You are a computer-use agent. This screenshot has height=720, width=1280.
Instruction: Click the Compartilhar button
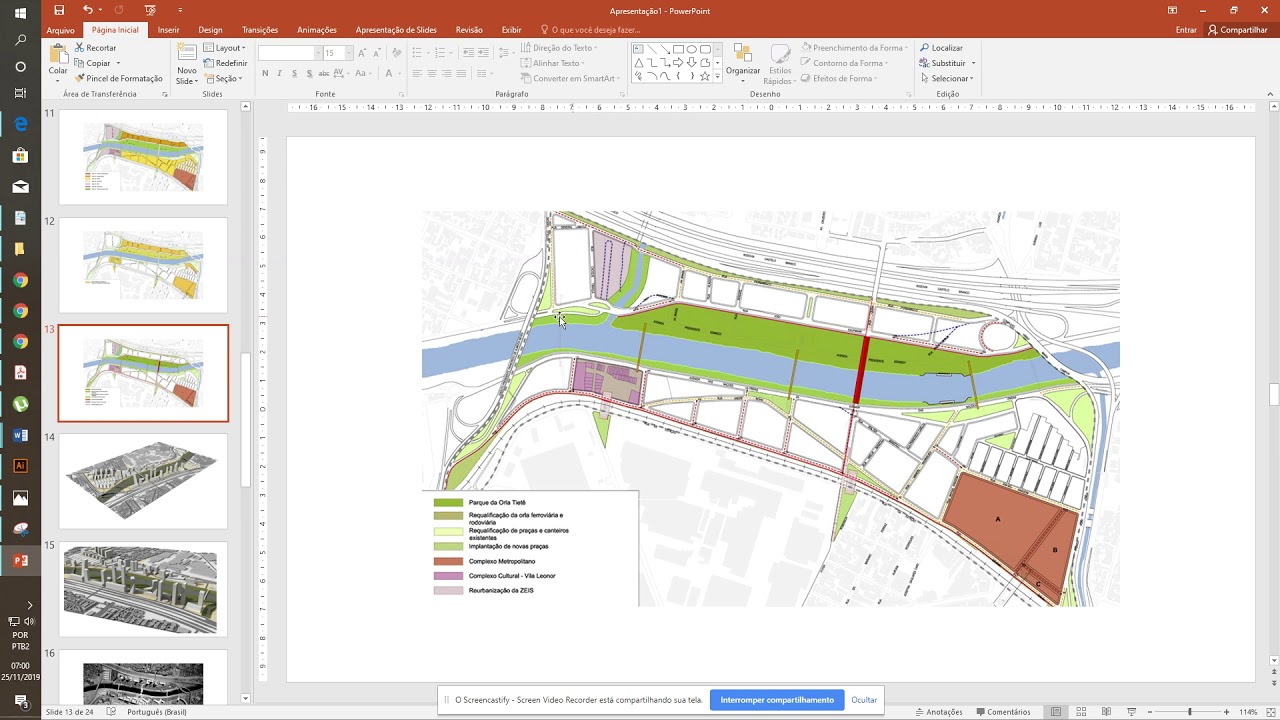(1238, 30)
